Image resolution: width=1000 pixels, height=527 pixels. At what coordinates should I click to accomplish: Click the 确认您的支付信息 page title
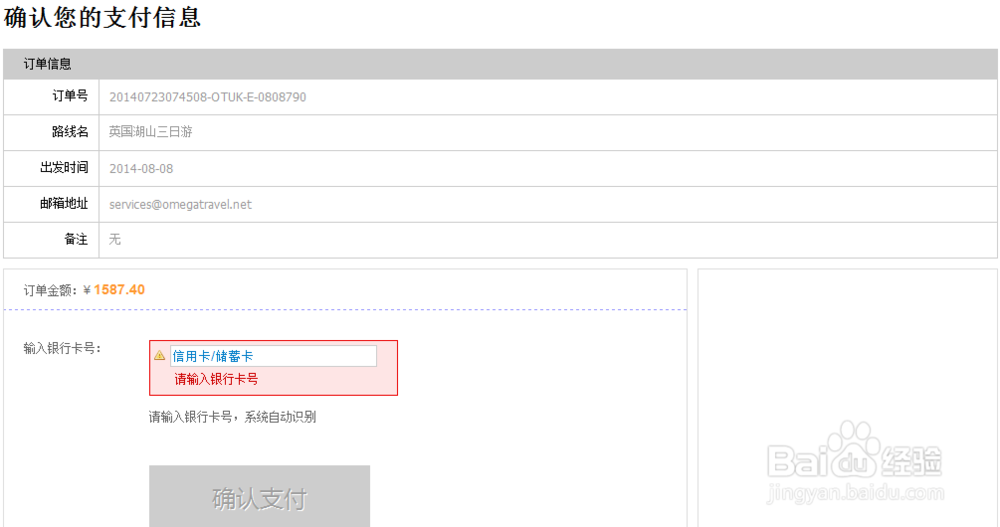pyautogui.click(x=103, y=17)
